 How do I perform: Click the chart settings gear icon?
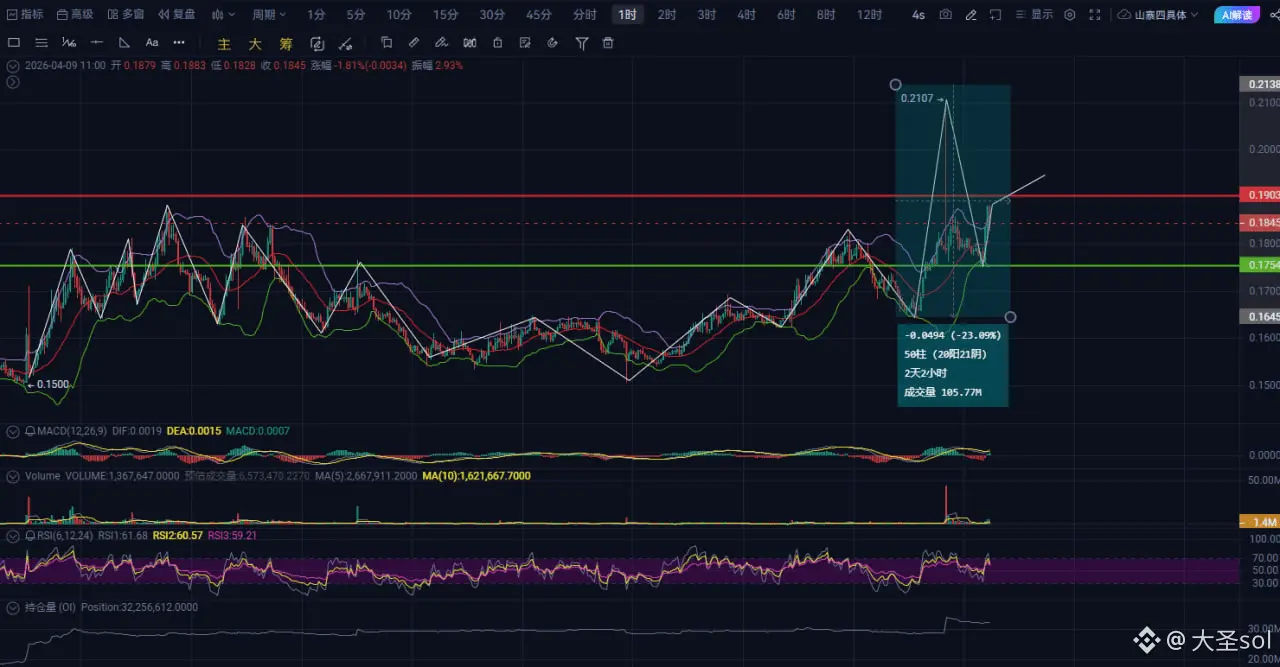coord(1070,15)
